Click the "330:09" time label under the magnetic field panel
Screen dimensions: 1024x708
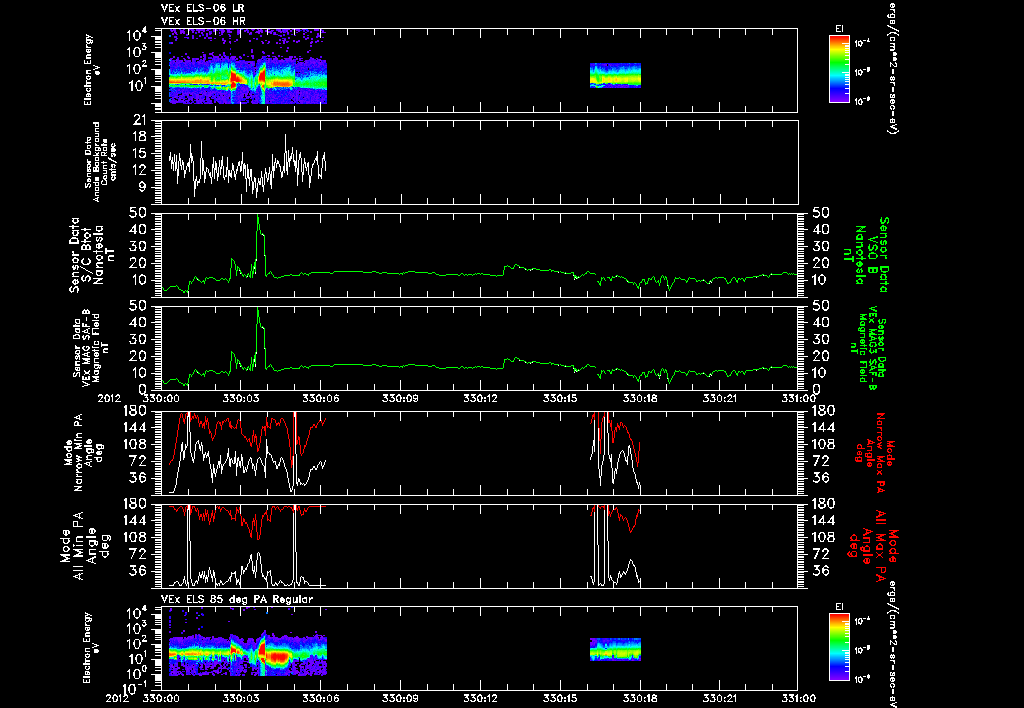(401, 398)
